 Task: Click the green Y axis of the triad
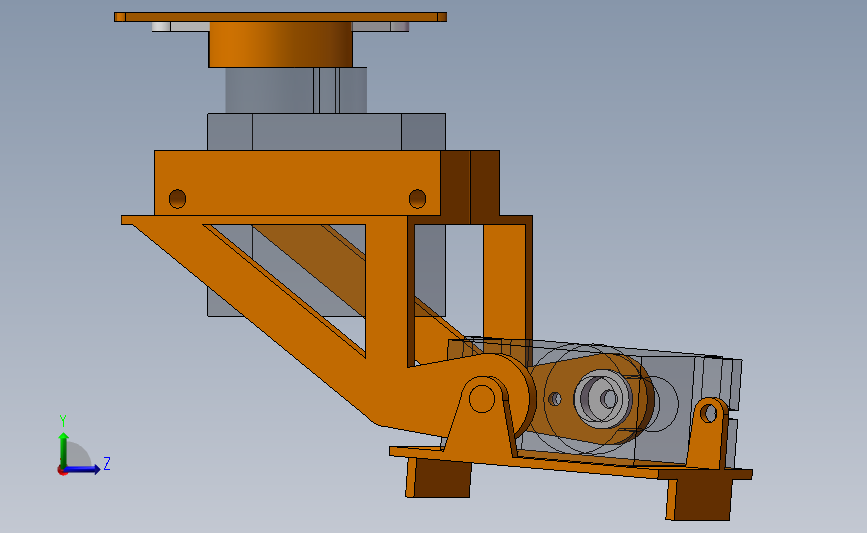(x=63, y=449)
